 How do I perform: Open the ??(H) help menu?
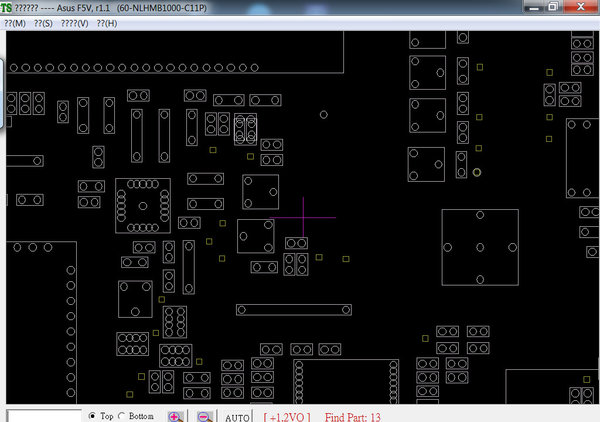(x=107, y=23)
